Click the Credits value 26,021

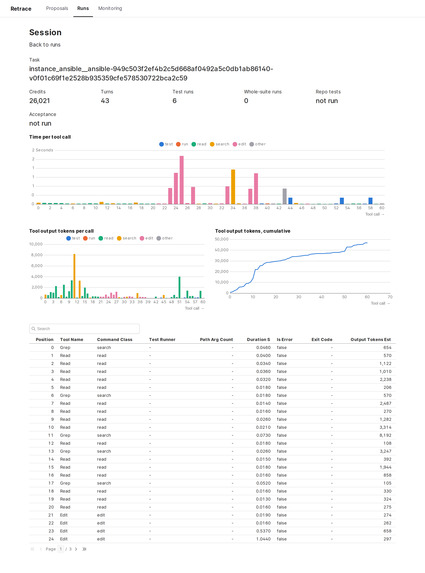click(x=39, y=101)
